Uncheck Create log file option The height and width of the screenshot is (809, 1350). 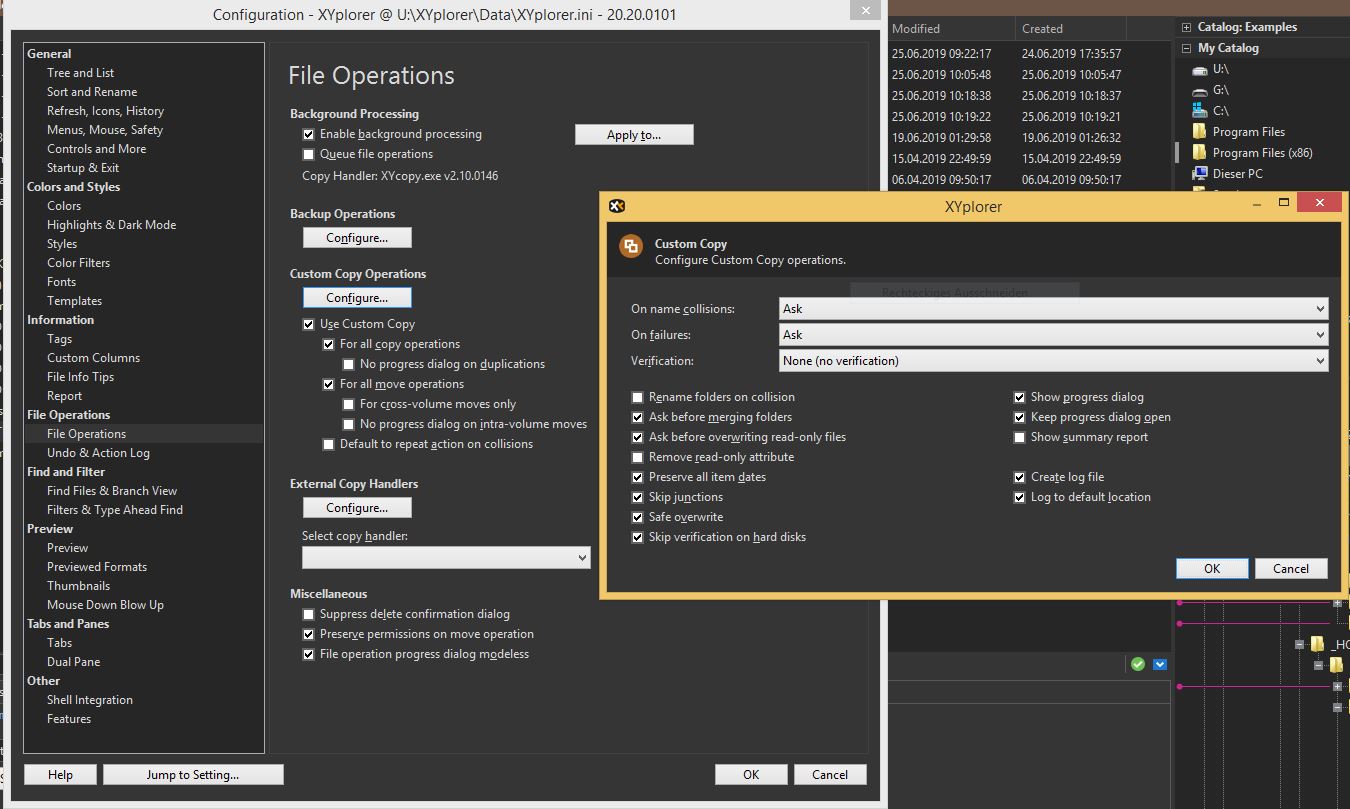(1019, 477)
